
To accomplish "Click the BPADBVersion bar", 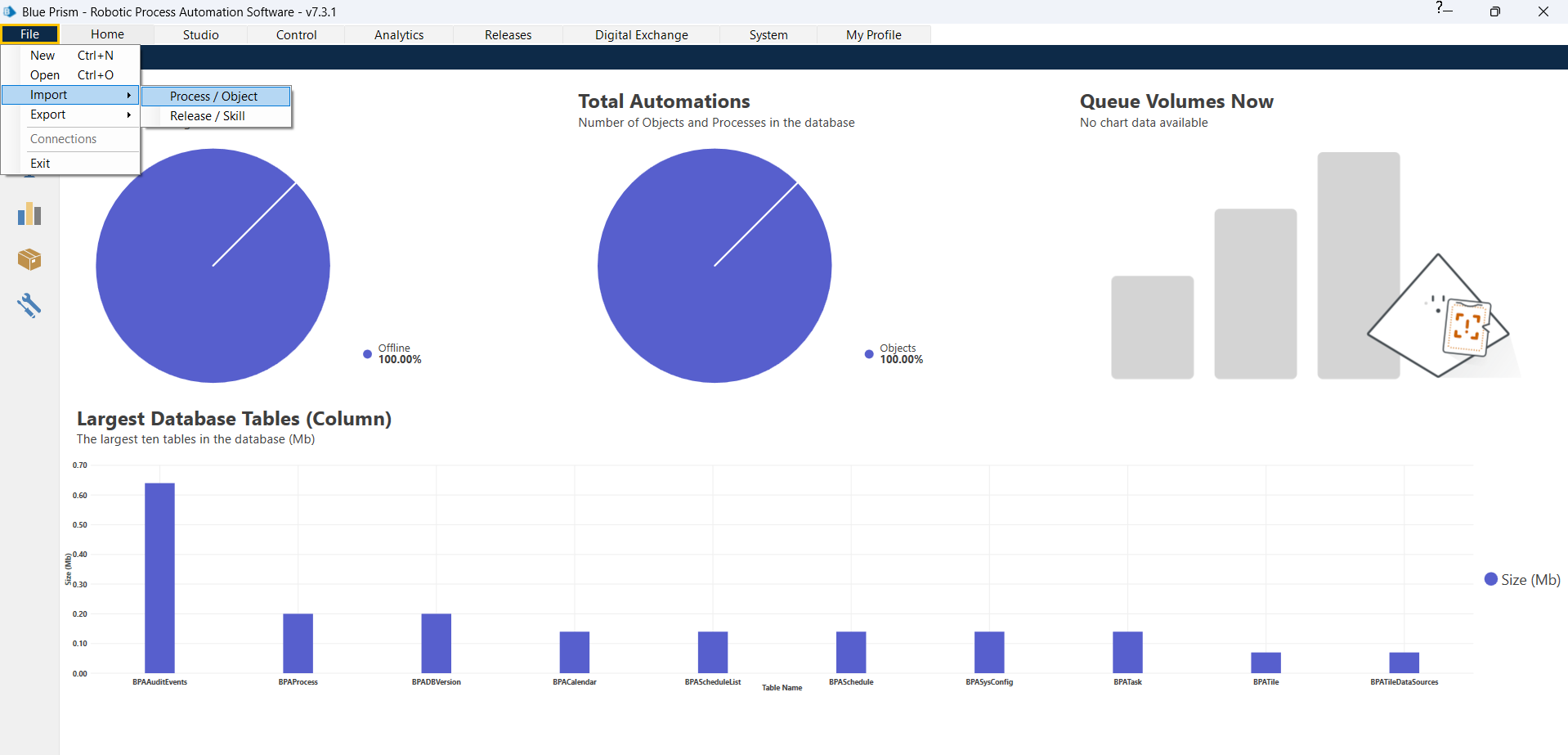I will 436,644.
